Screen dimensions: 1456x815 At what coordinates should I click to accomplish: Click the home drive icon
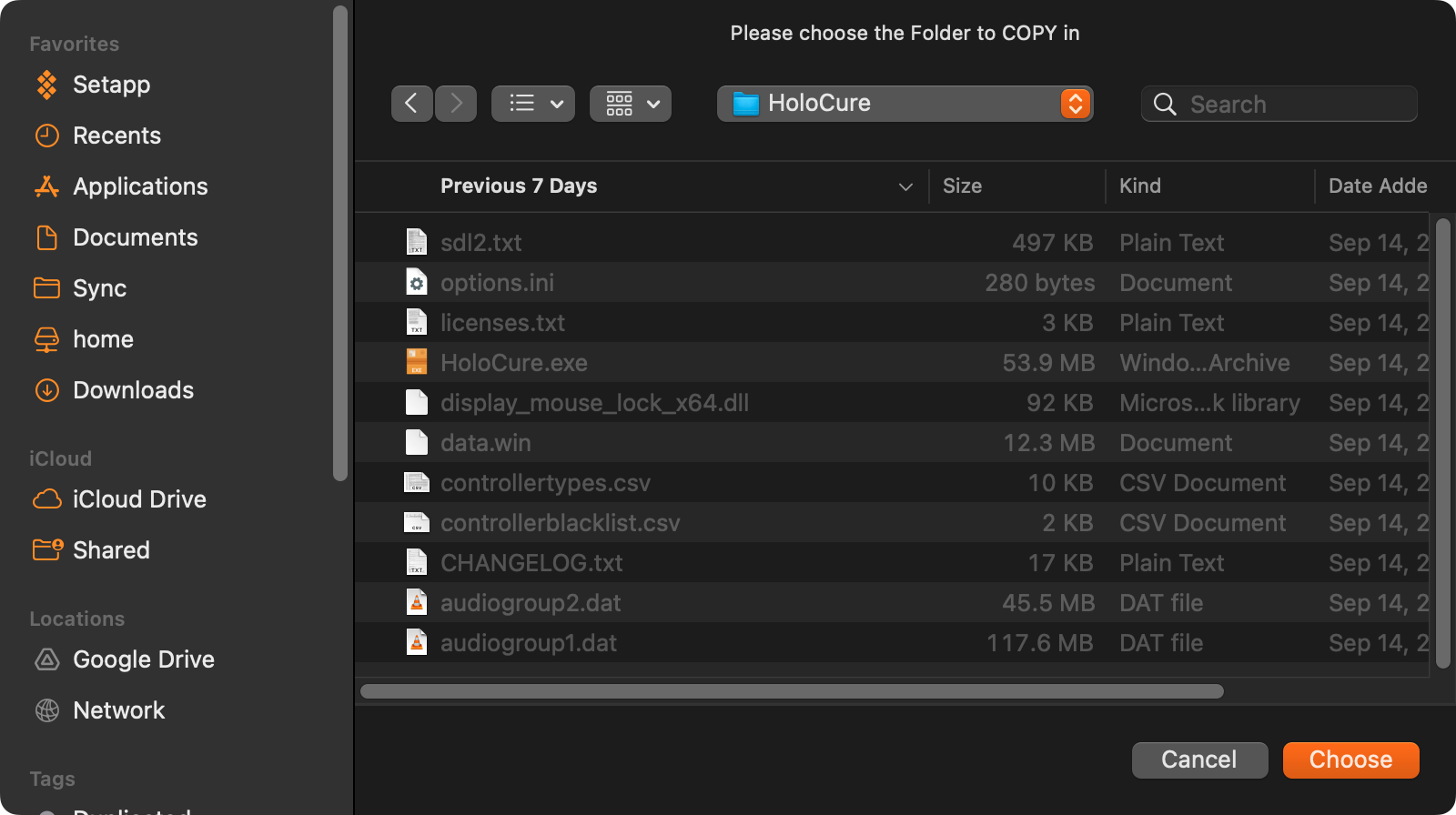(x=47, y=339)
